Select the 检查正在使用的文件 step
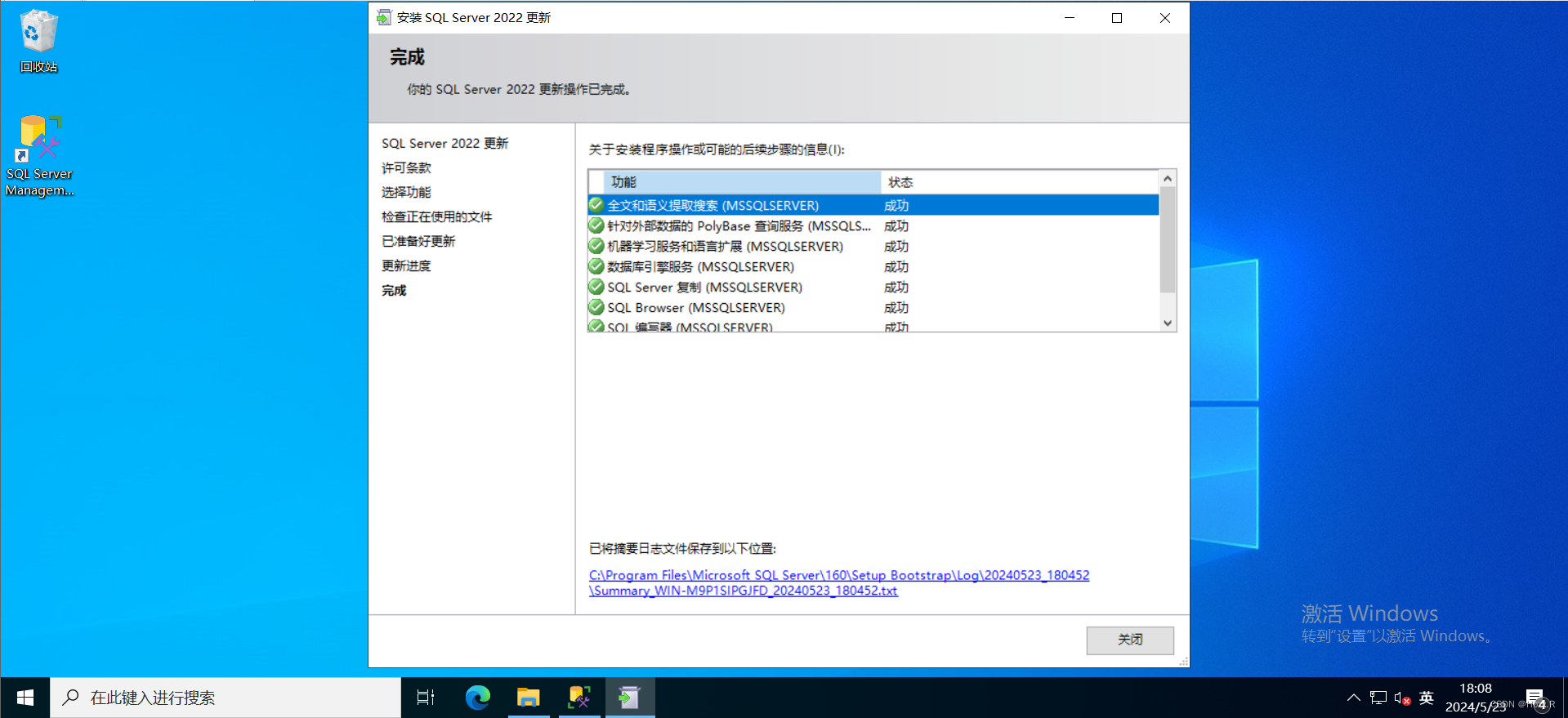This screenshot has width=1568, height=718. tap(436, 216)
